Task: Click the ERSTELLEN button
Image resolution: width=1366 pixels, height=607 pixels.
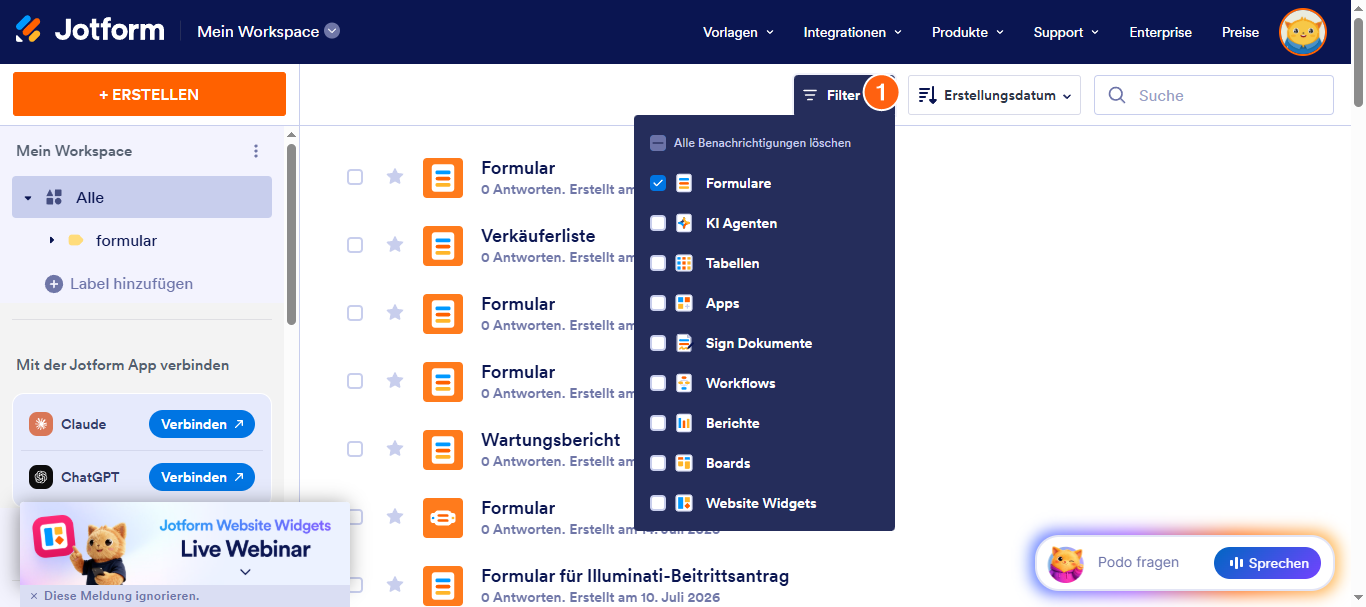Action: pos(149,94)
